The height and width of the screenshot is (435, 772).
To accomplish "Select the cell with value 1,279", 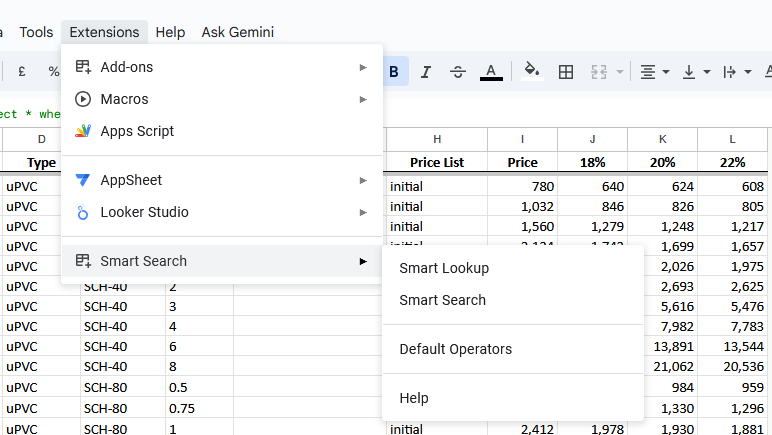I will tap(592, 226).
